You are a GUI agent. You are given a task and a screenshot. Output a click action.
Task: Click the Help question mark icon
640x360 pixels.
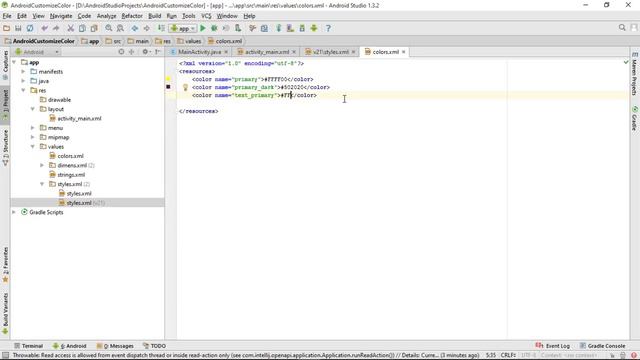pos(328,28)
